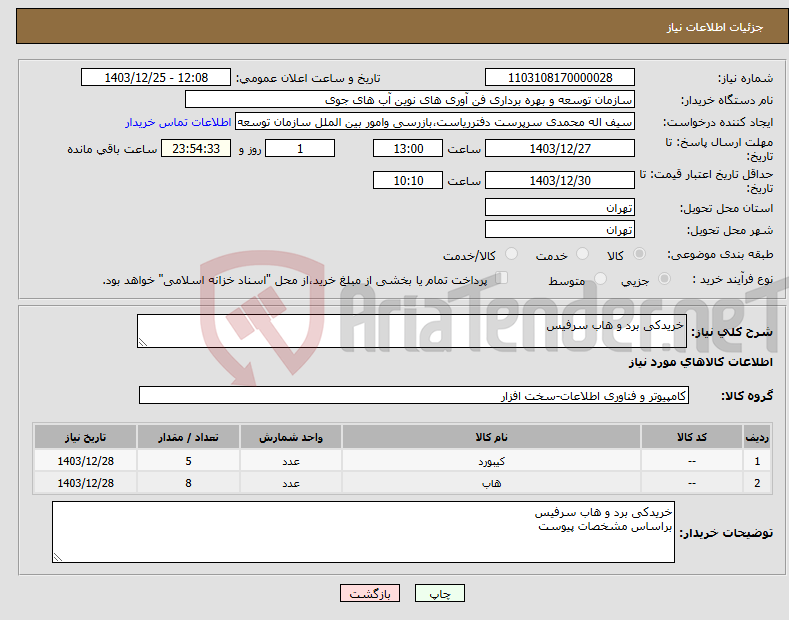This screenshot has height=620, width=789.
Task: Click the announcement date and time field
Action: [156, 78]
